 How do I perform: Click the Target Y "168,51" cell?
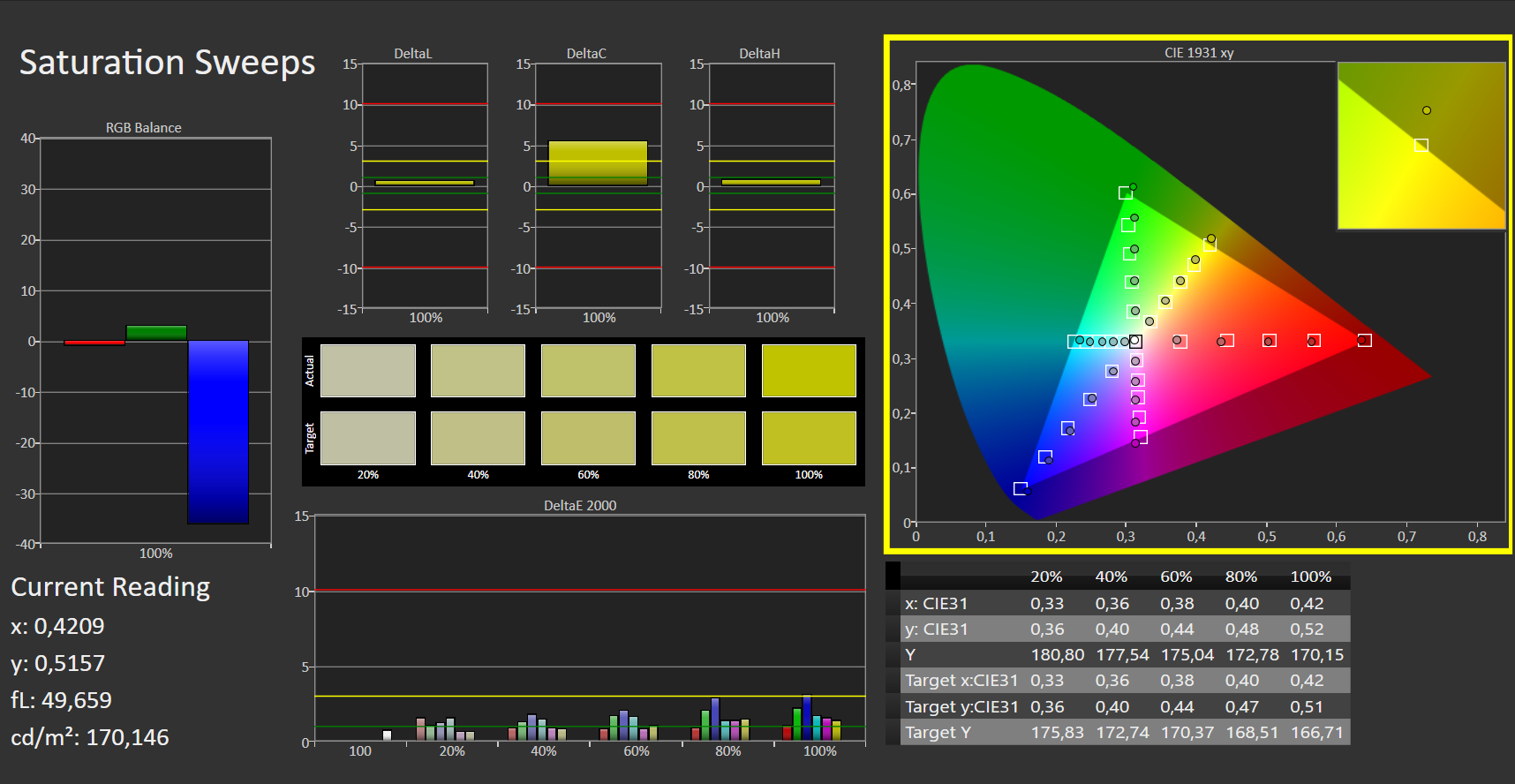(x=1252, y=733)
